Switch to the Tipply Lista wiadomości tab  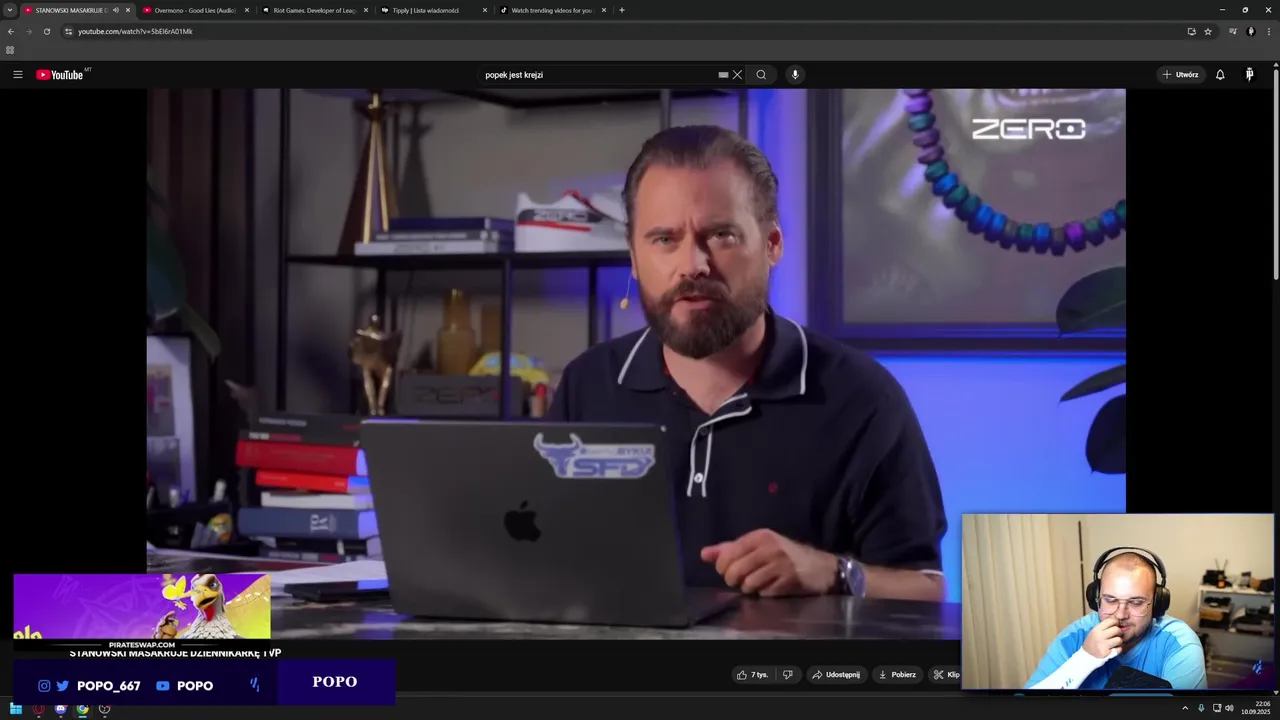coord(432,10)
